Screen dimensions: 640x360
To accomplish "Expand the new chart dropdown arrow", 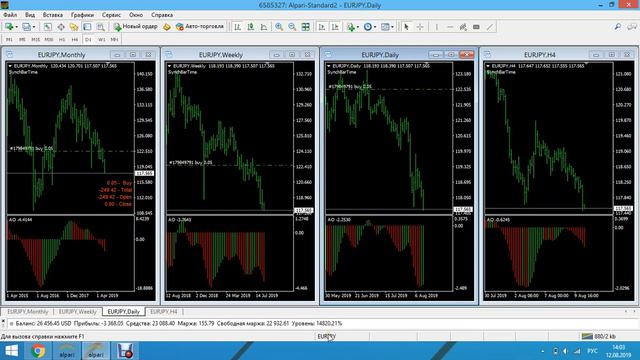I will [17, 27].
